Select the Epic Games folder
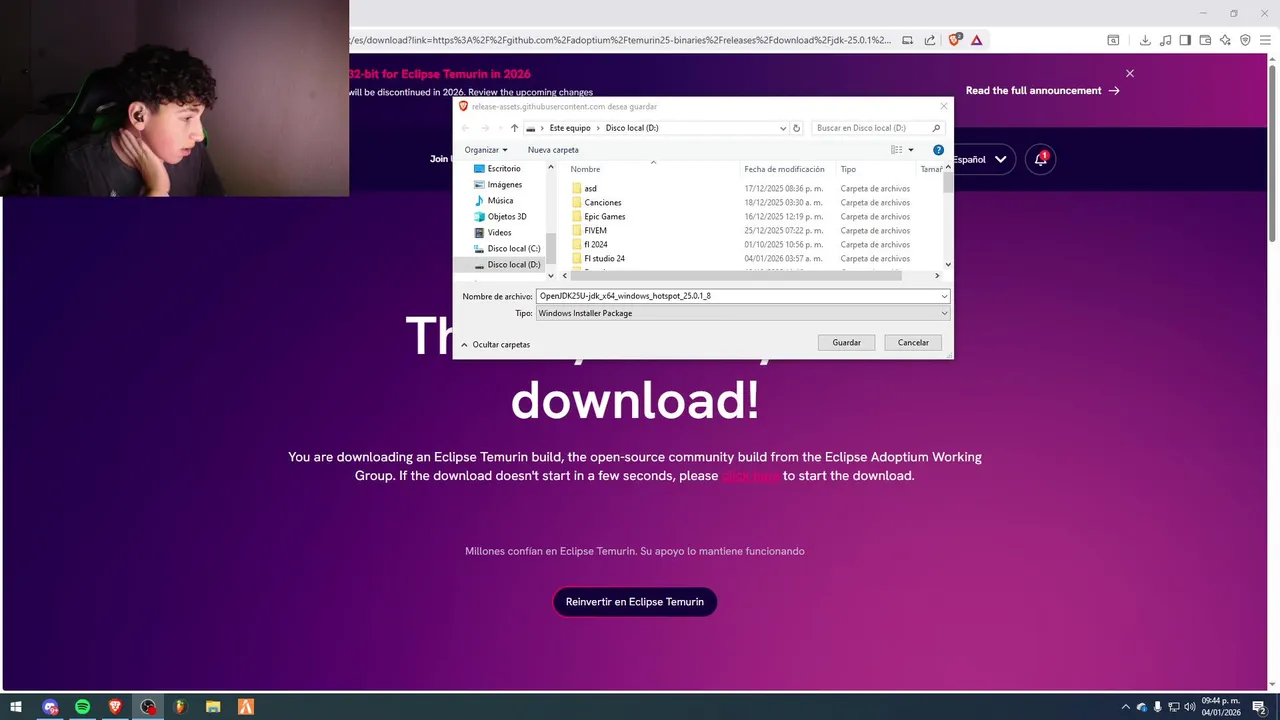This screenshot has width=1280, height=720. (x=604, y=217)
